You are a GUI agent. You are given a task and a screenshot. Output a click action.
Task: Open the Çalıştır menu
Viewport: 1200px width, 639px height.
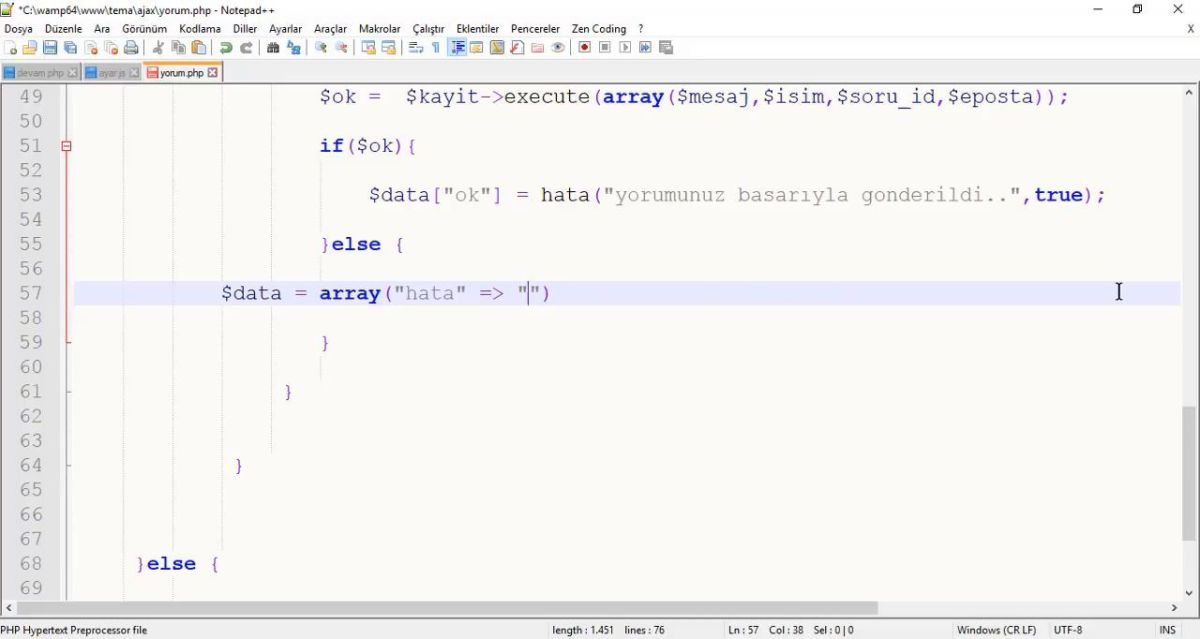pos(428,29)
